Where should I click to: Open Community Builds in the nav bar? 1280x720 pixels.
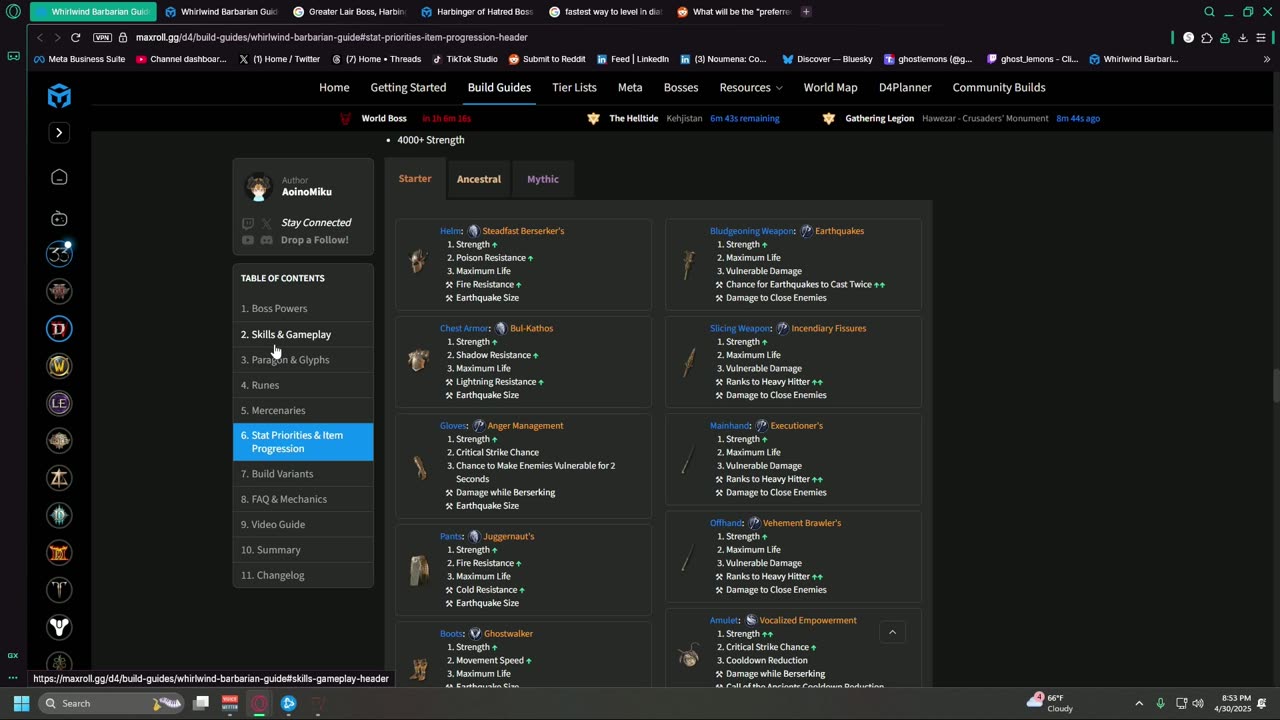click(x=999, y=87)
